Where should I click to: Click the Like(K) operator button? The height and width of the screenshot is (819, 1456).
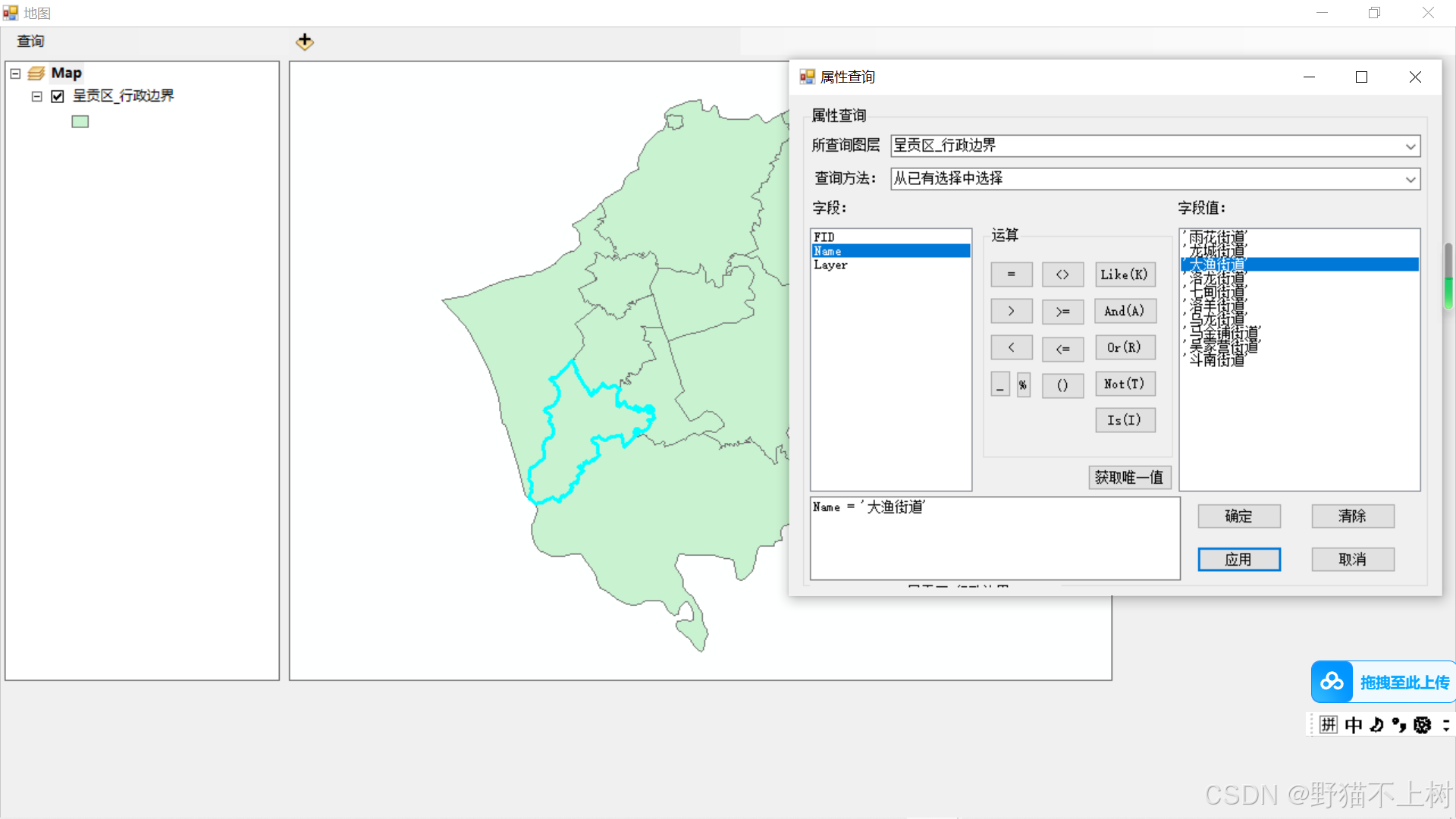(1125, 274)
